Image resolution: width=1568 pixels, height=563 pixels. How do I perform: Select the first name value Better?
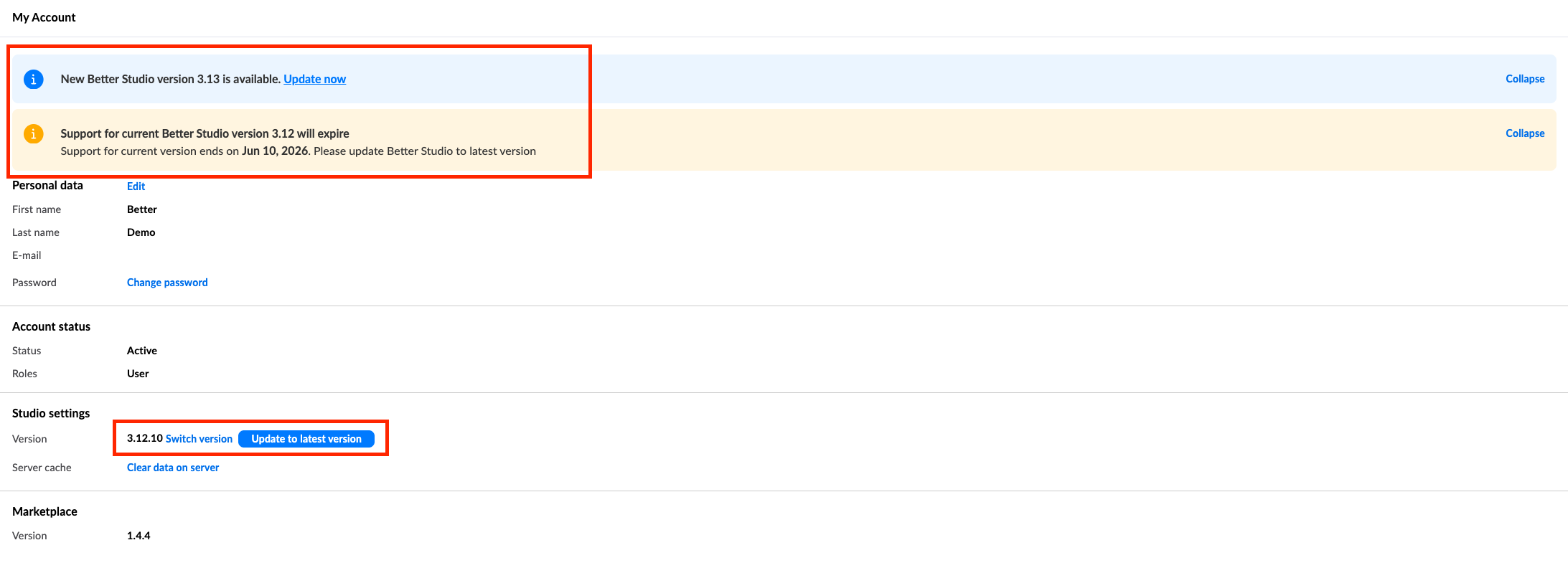click(x=142, y=209)
